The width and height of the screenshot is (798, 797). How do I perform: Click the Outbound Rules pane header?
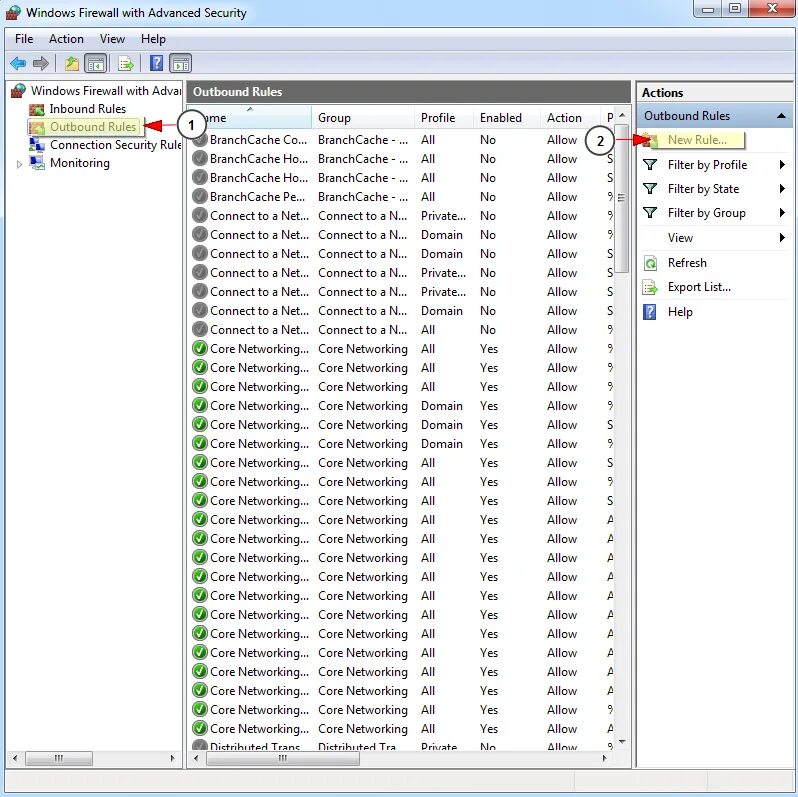tap(409, 92)
